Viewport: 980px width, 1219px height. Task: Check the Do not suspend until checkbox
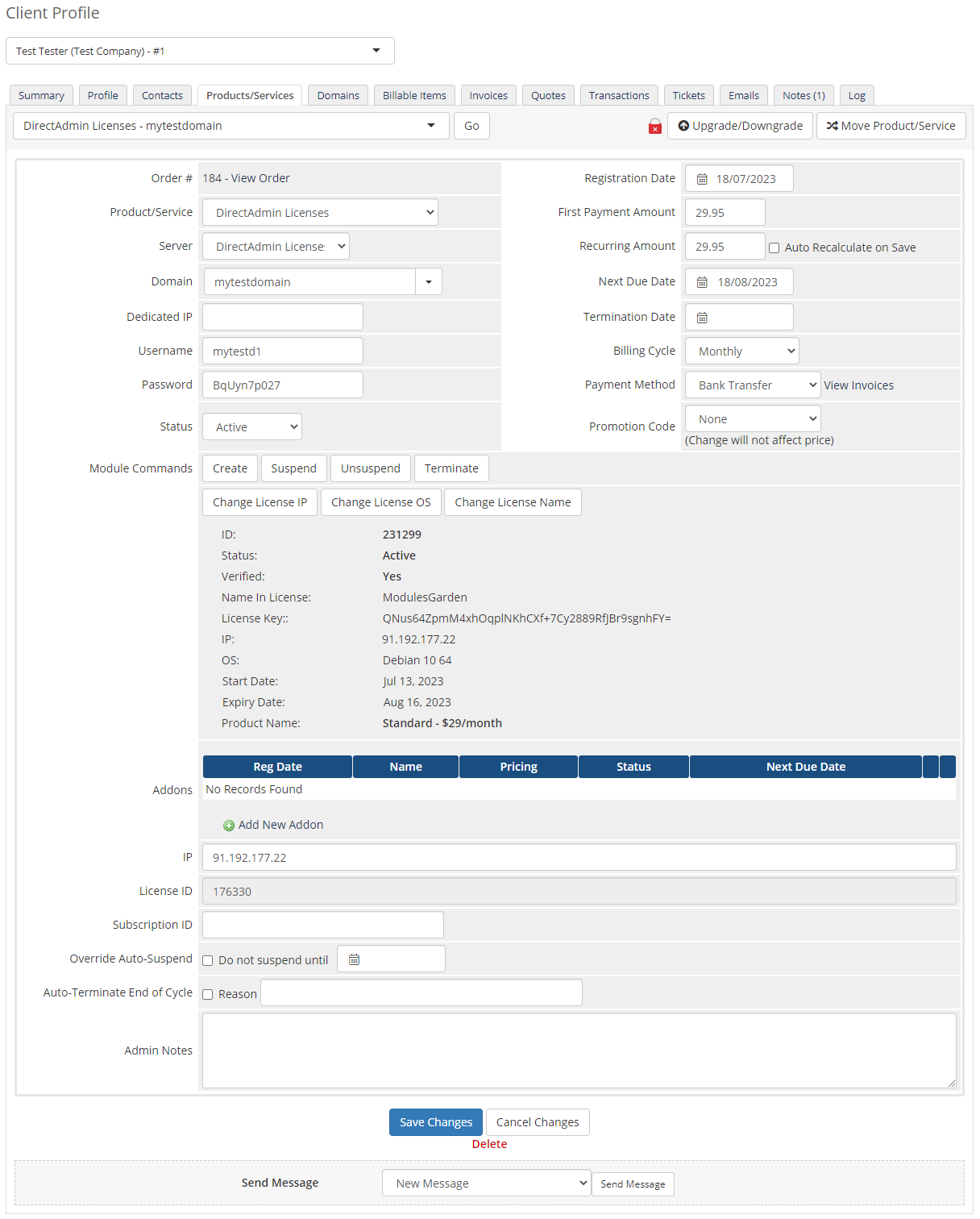tap(207, 959)
